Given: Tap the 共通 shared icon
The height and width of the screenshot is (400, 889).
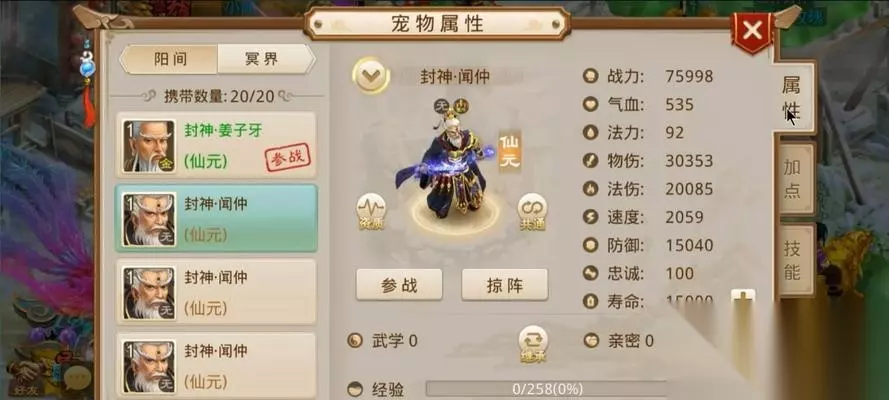Looking at the screenshot, I should 532,211.
